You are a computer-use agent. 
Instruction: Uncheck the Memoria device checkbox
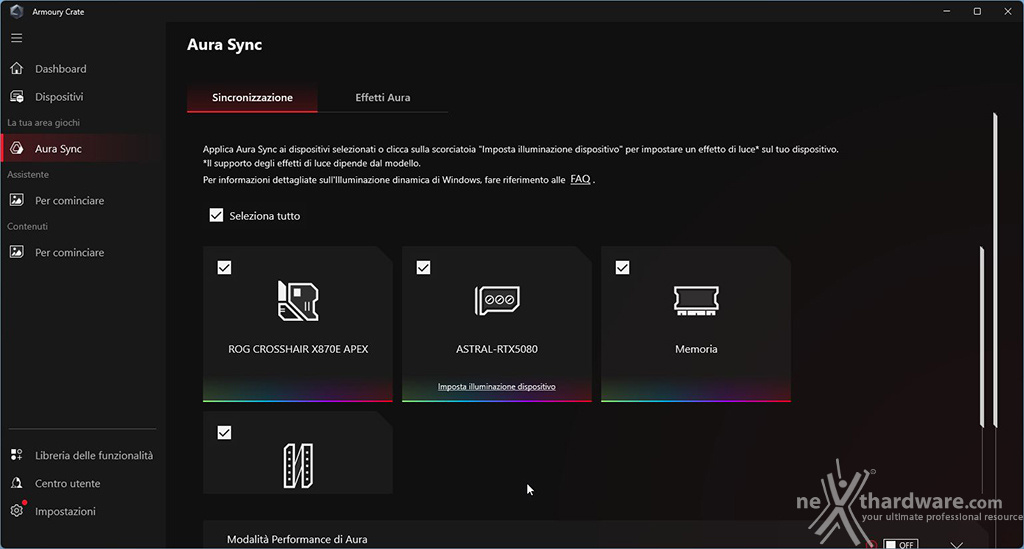coord(622,268)
